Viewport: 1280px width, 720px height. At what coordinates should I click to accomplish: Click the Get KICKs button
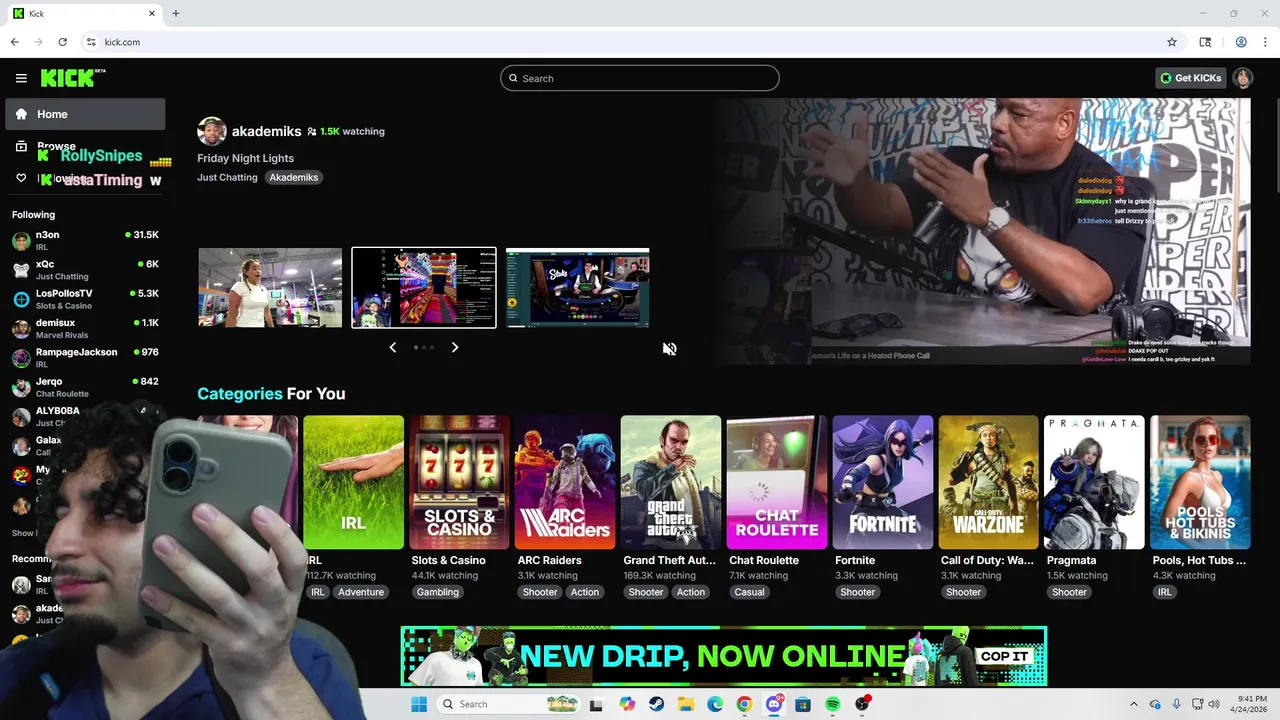(x=1190, y=78)
